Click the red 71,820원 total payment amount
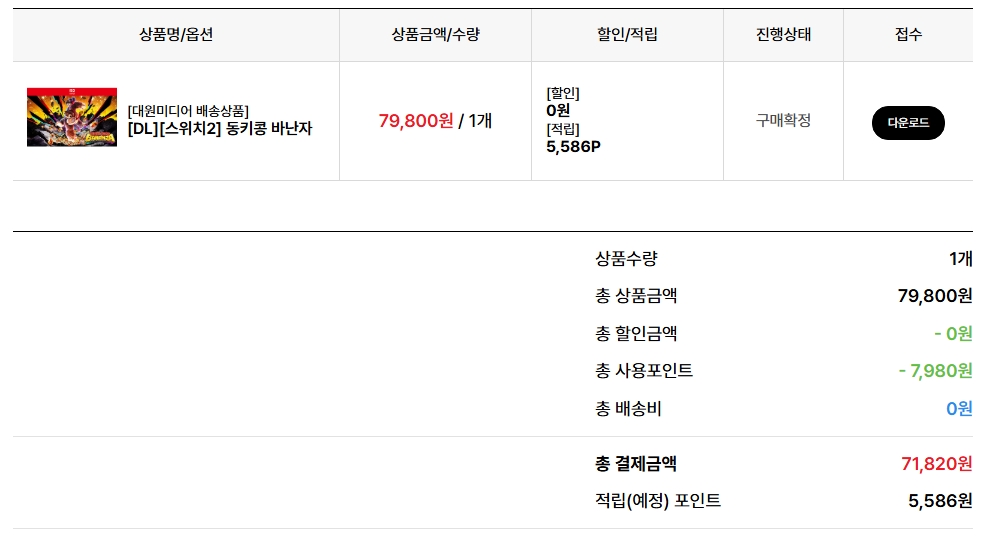981x543 pixels. 937,464
